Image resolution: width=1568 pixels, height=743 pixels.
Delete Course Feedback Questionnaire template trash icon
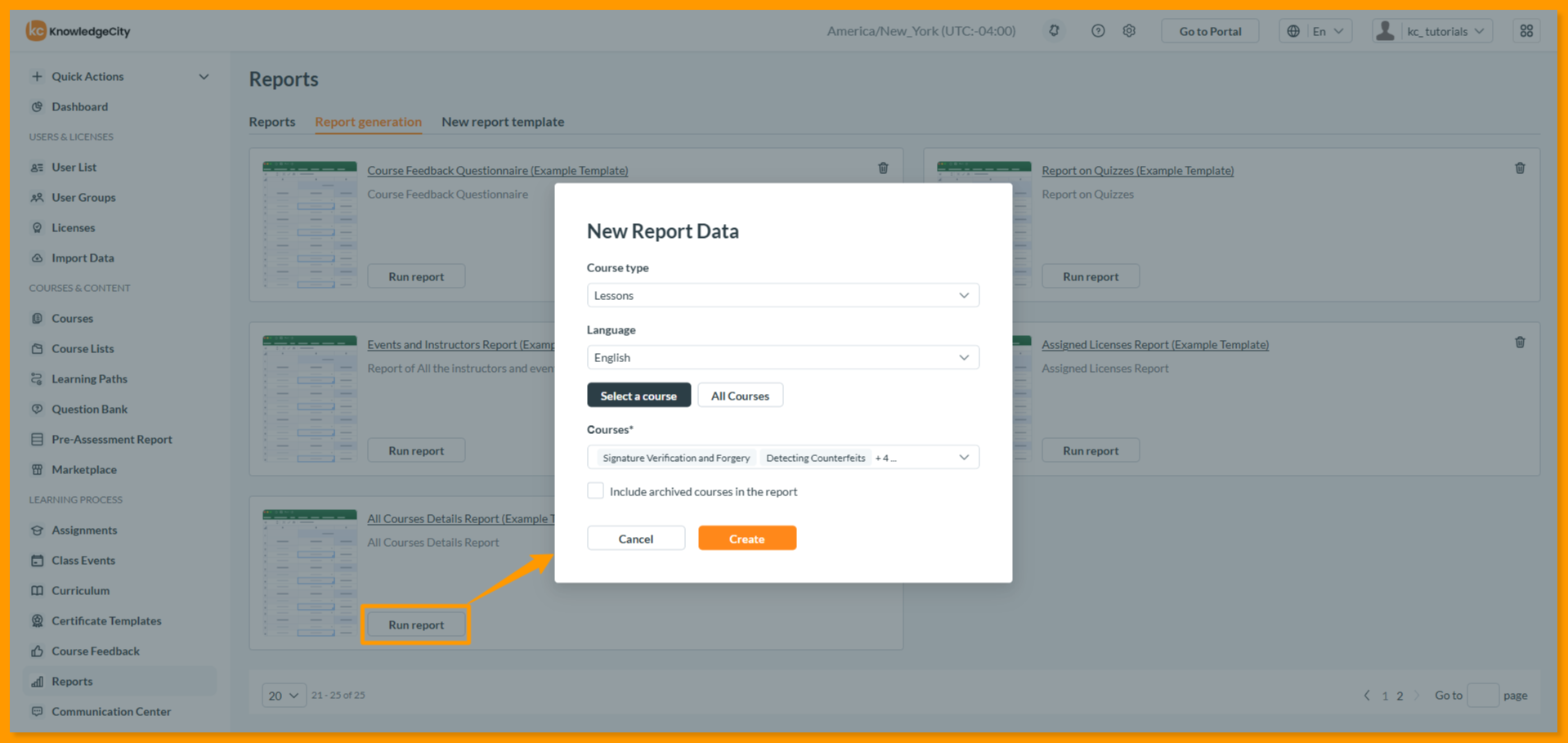(883, 168)
